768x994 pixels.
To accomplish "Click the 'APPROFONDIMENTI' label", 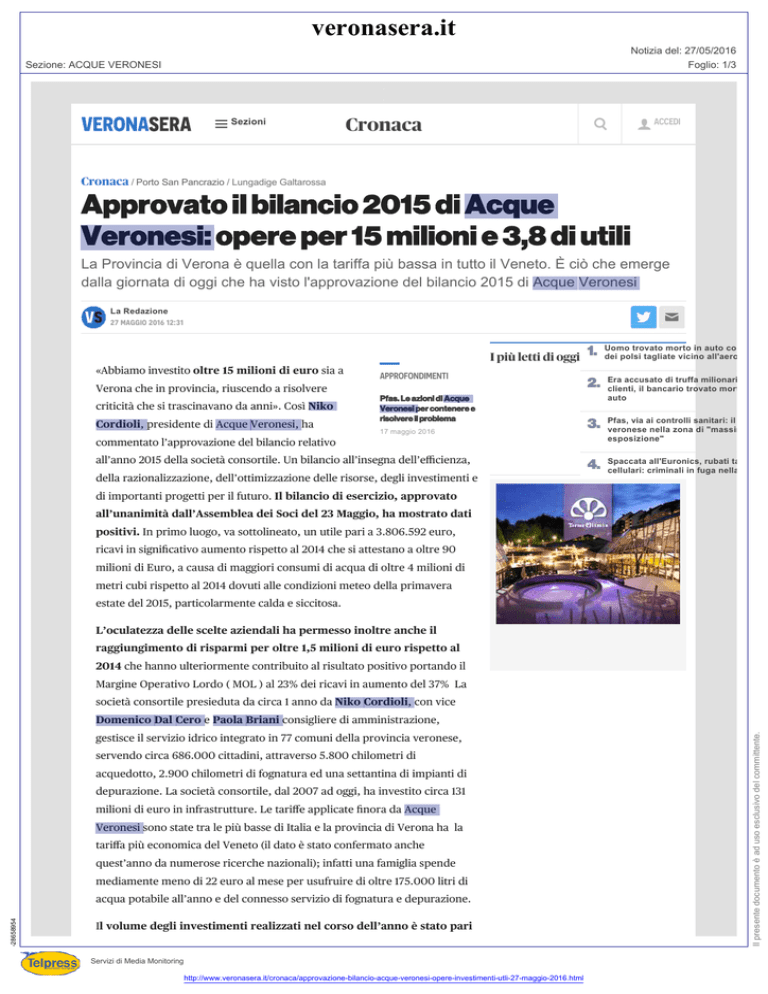I will click(413, 376).
